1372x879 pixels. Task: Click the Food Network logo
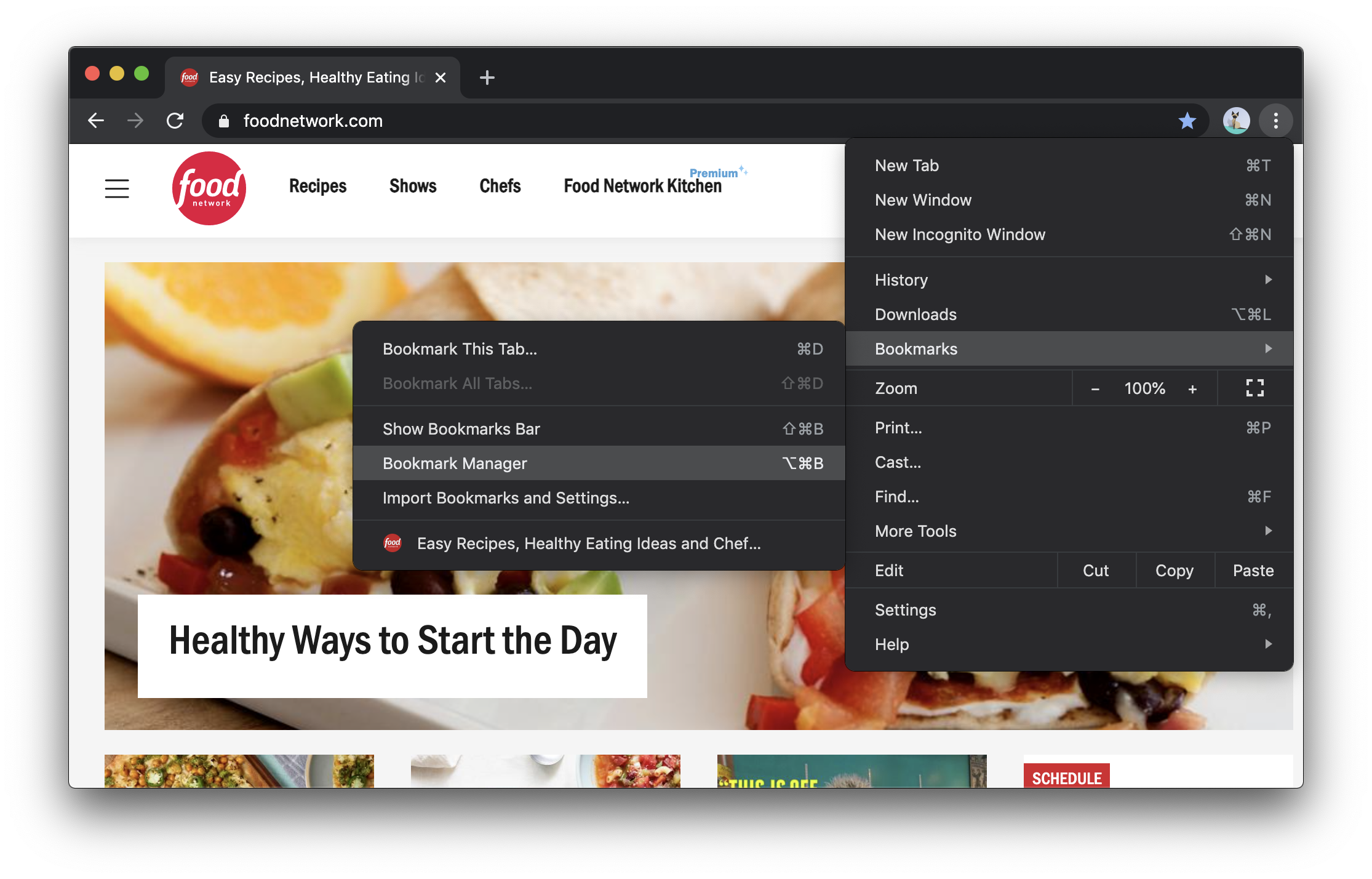[x=209, y=188]
